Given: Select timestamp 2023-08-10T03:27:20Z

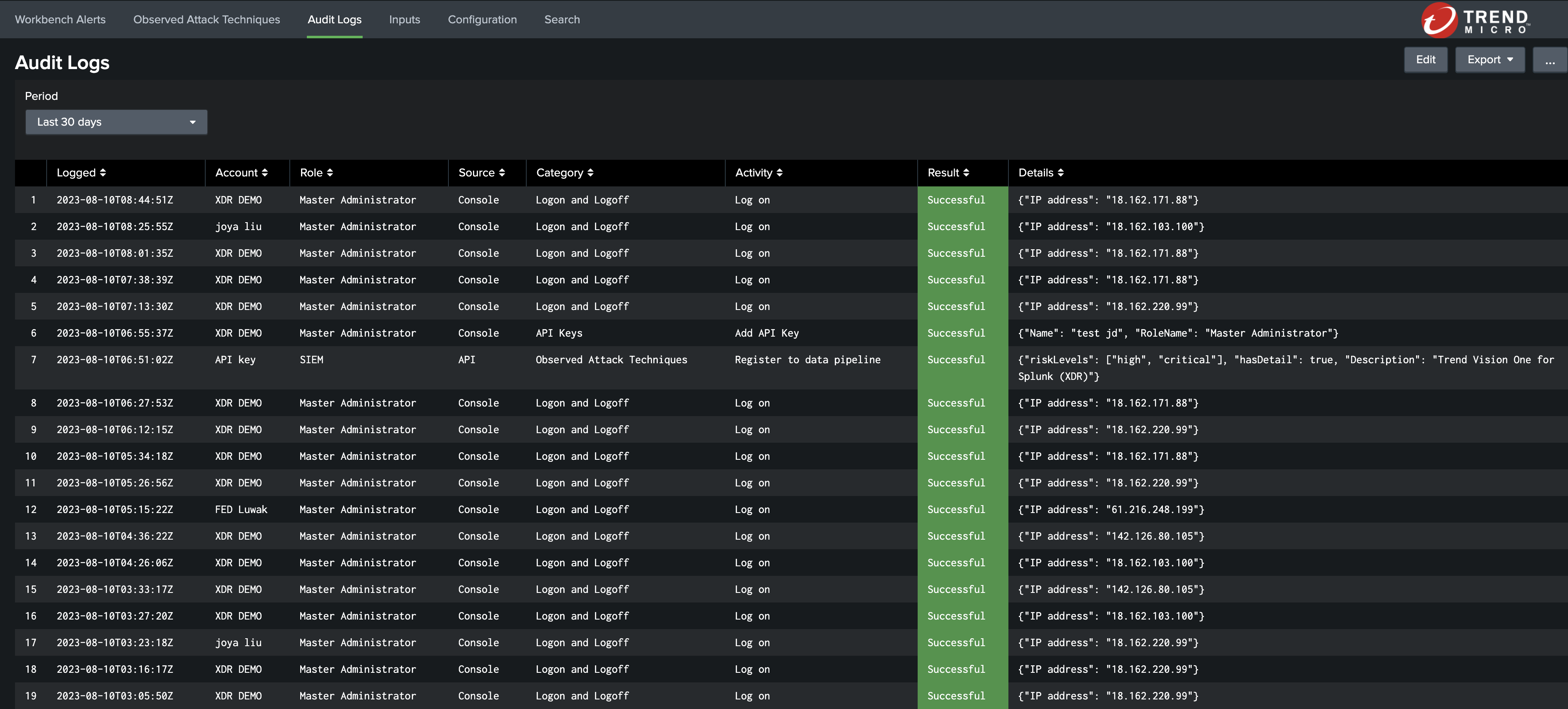Looking at the screenshot, I should pyautogui.click(x=114, y=617).
